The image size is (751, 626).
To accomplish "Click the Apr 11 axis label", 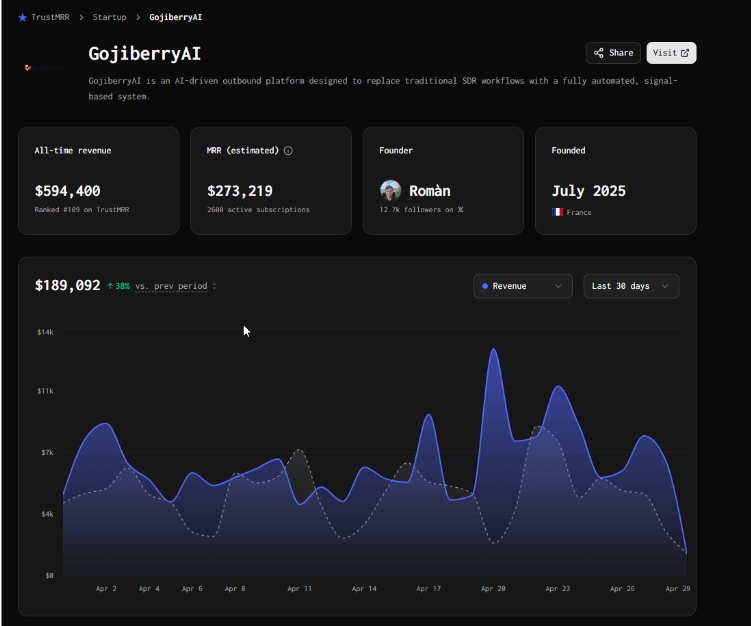I will coord(299,589).
